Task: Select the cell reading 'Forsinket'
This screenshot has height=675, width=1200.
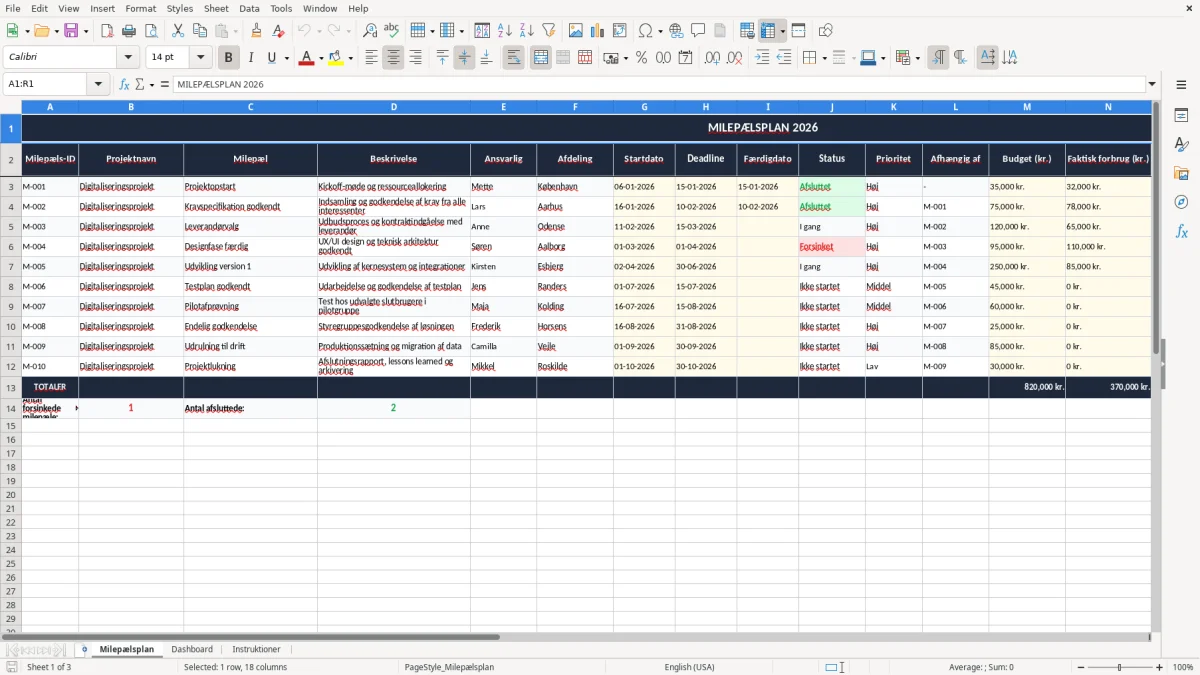Action: (832, 247)
